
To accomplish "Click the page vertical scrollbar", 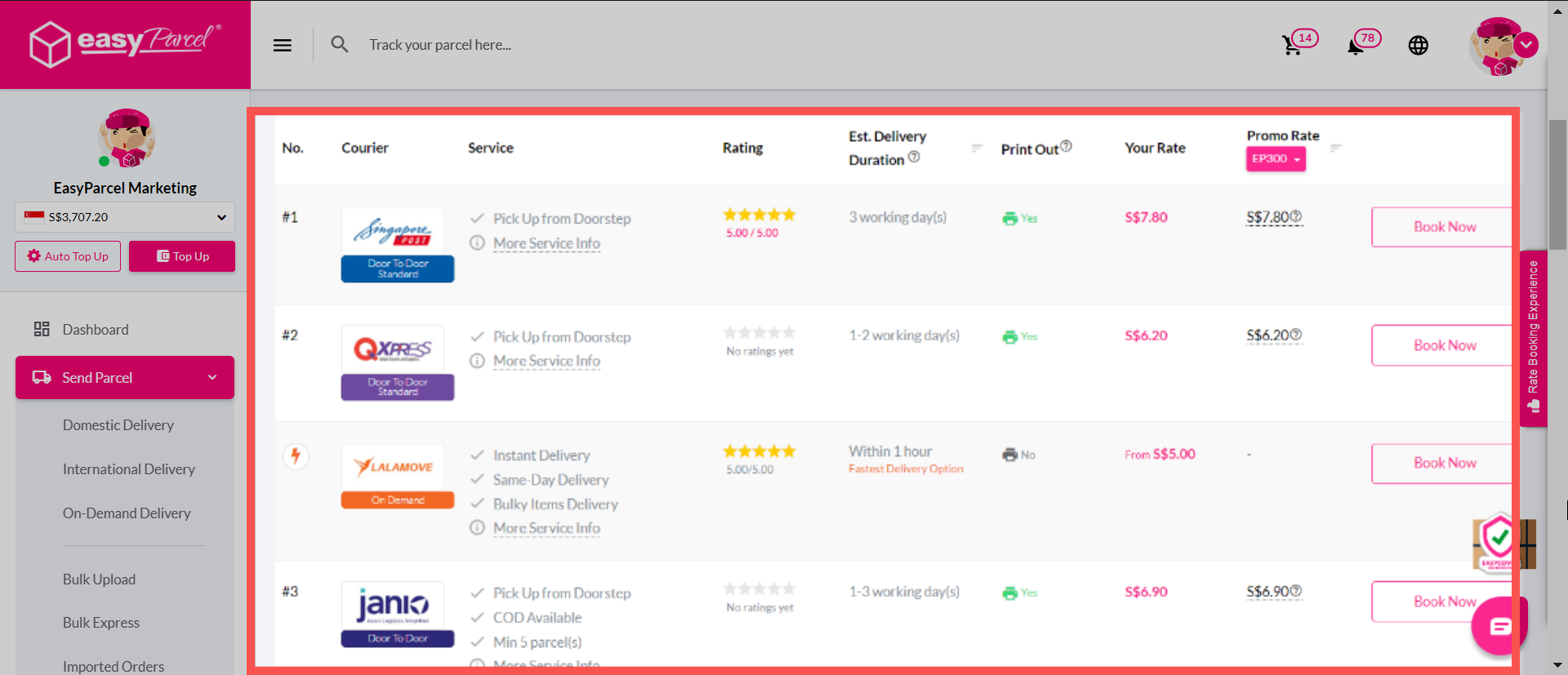I will (1558, 184).
